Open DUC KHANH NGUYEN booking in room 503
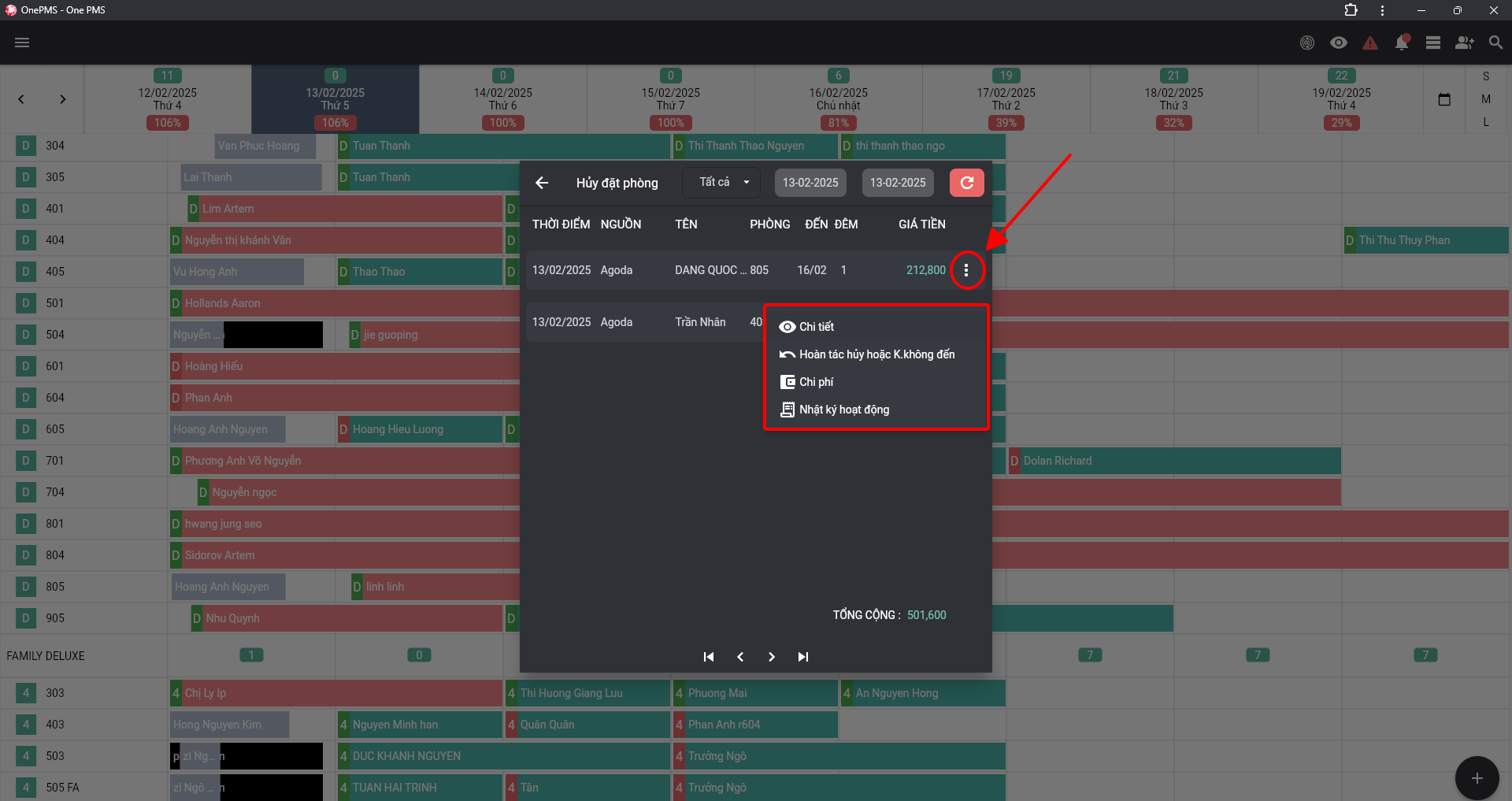This screenshot has width=1512, height=801. [504, 756]
